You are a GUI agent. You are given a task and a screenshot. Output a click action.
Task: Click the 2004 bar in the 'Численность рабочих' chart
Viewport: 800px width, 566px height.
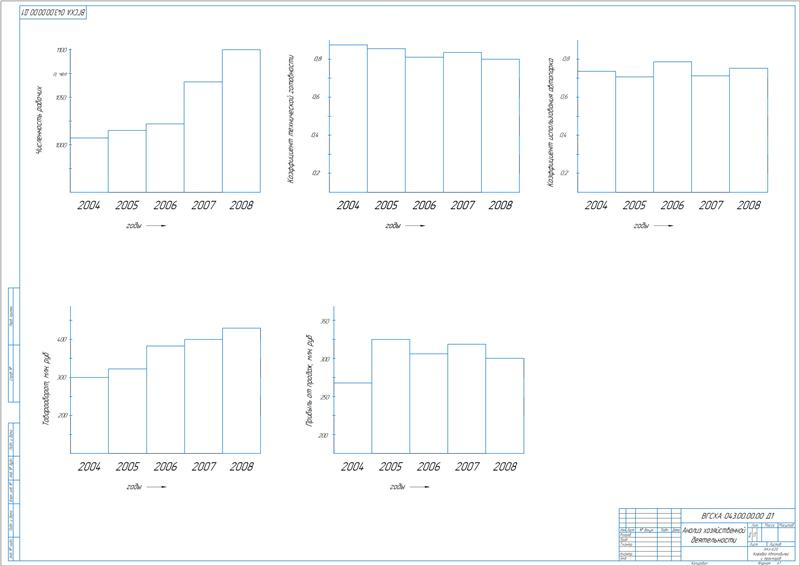click(89, 165)
